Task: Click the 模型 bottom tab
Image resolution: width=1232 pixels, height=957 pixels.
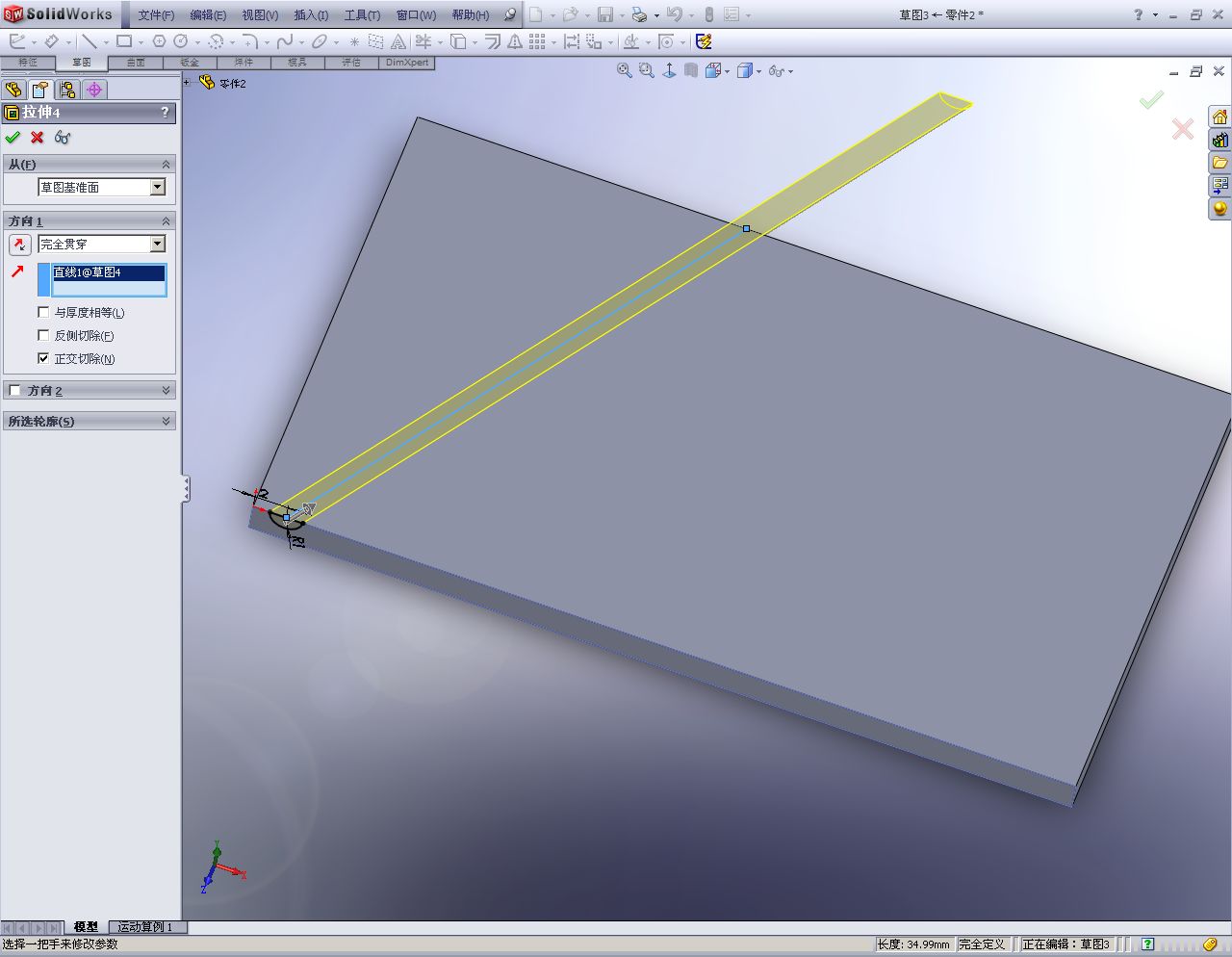Action: pos(86,927)
